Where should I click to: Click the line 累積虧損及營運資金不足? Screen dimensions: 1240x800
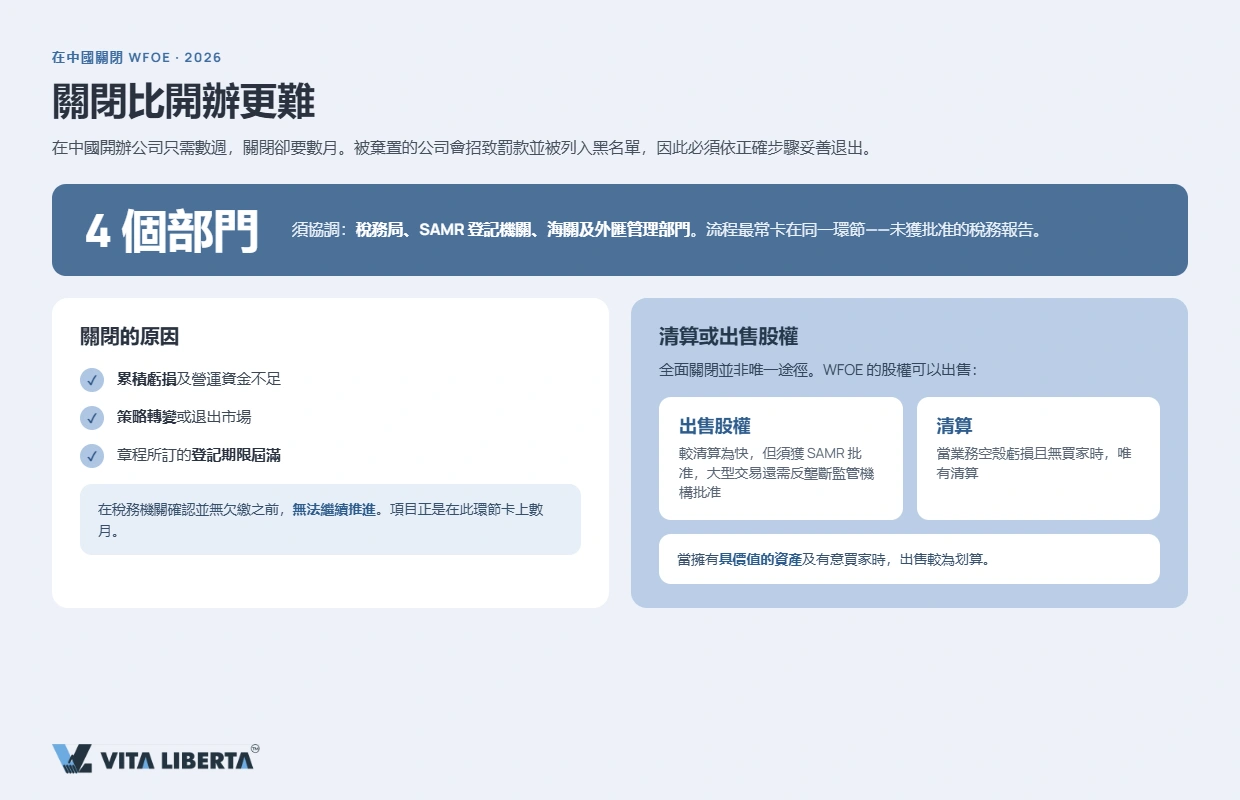click(x=199, y=380)
